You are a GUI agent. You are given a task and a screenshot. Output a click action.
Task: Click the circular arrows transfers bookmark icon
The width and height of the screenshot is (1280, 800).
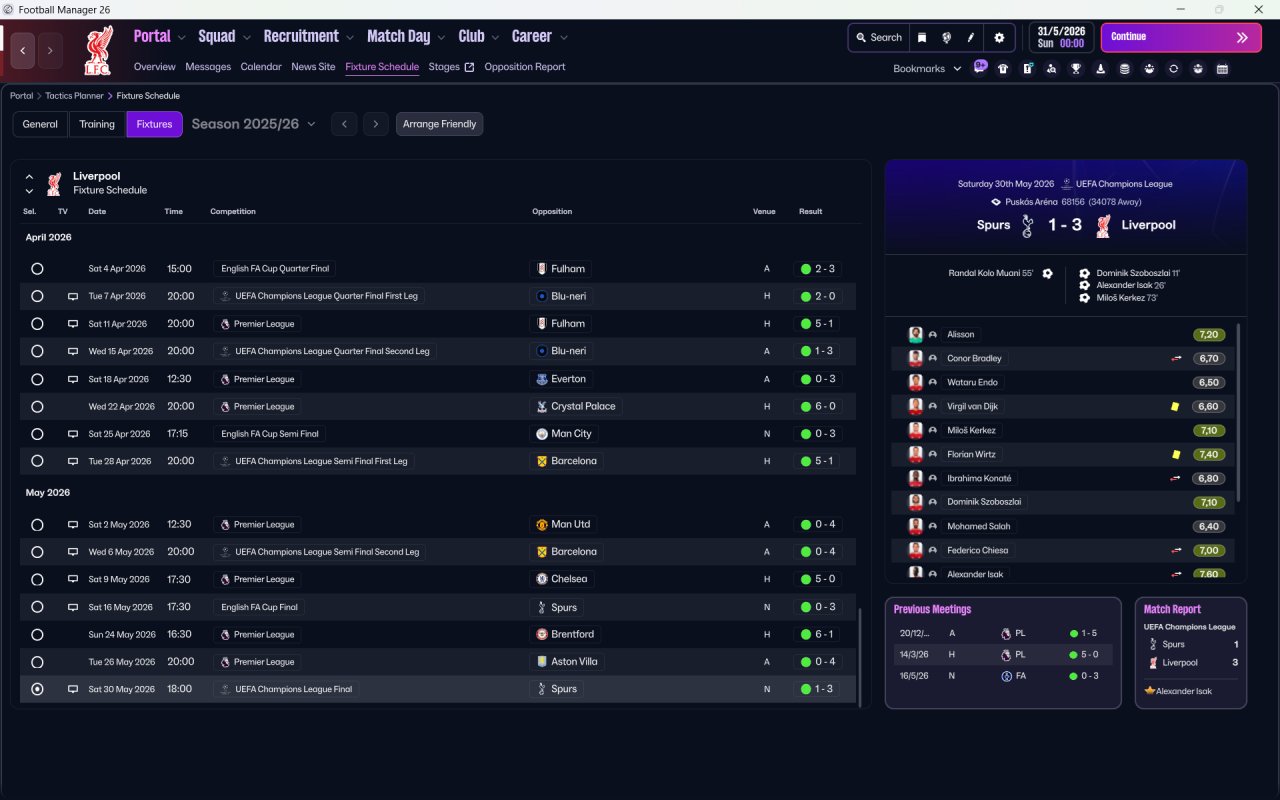point(1173,69)
